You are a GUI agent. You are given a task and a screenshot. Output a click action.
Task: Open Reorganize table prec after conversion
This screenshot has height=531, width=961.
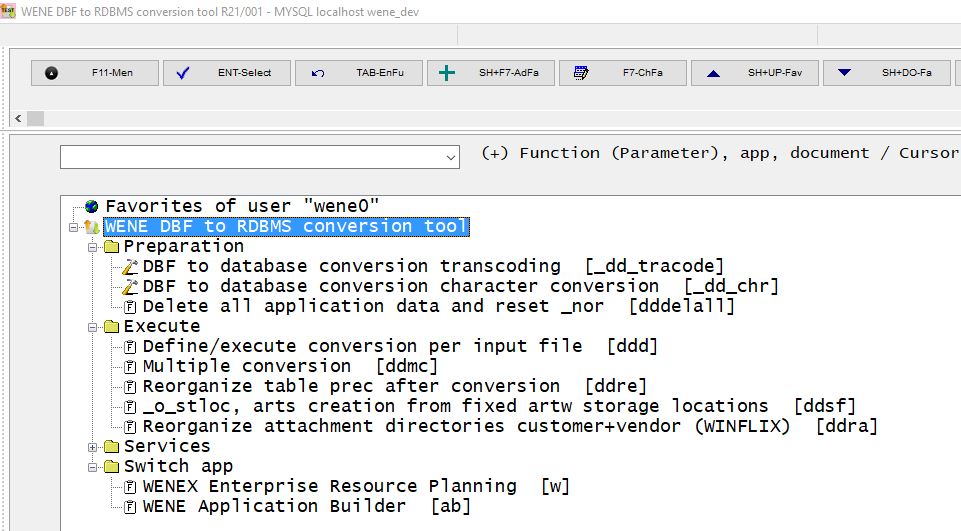click(395, 386)
